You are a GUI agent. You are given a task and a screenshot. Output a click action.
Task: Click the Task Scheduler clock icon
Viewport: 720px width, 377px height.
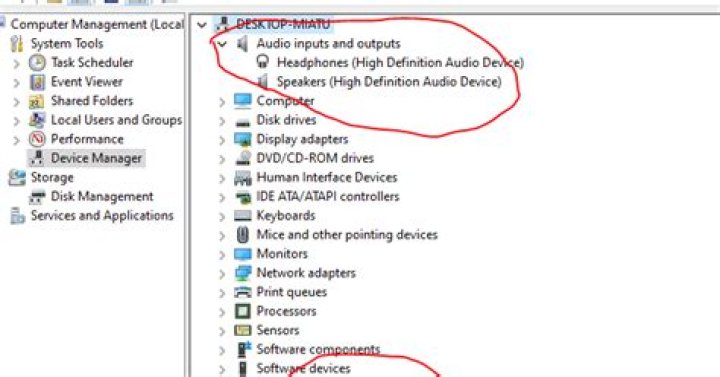coord(37,62)
